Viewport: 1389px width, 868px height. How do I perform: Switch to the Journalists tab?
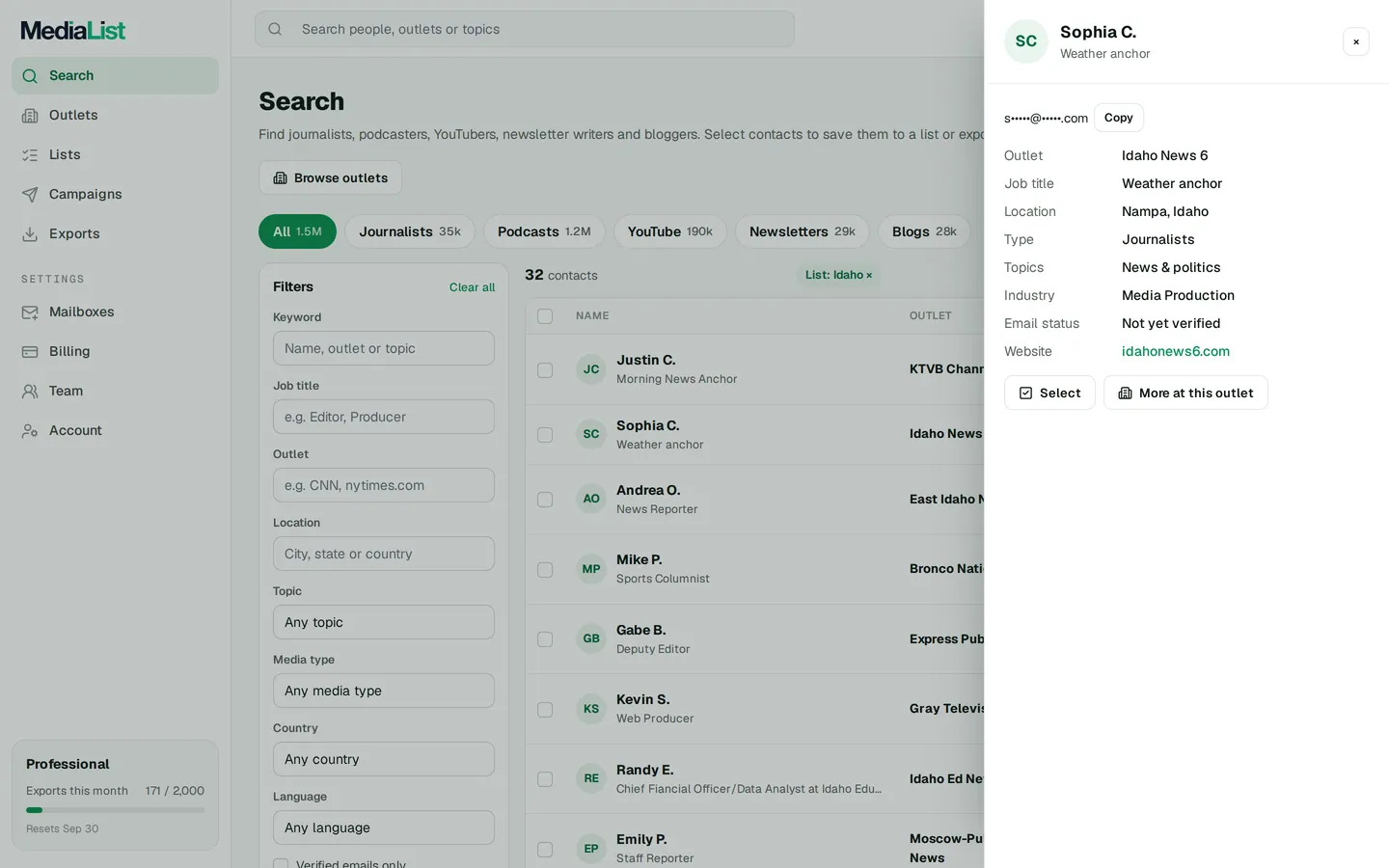tap(410, 231)
